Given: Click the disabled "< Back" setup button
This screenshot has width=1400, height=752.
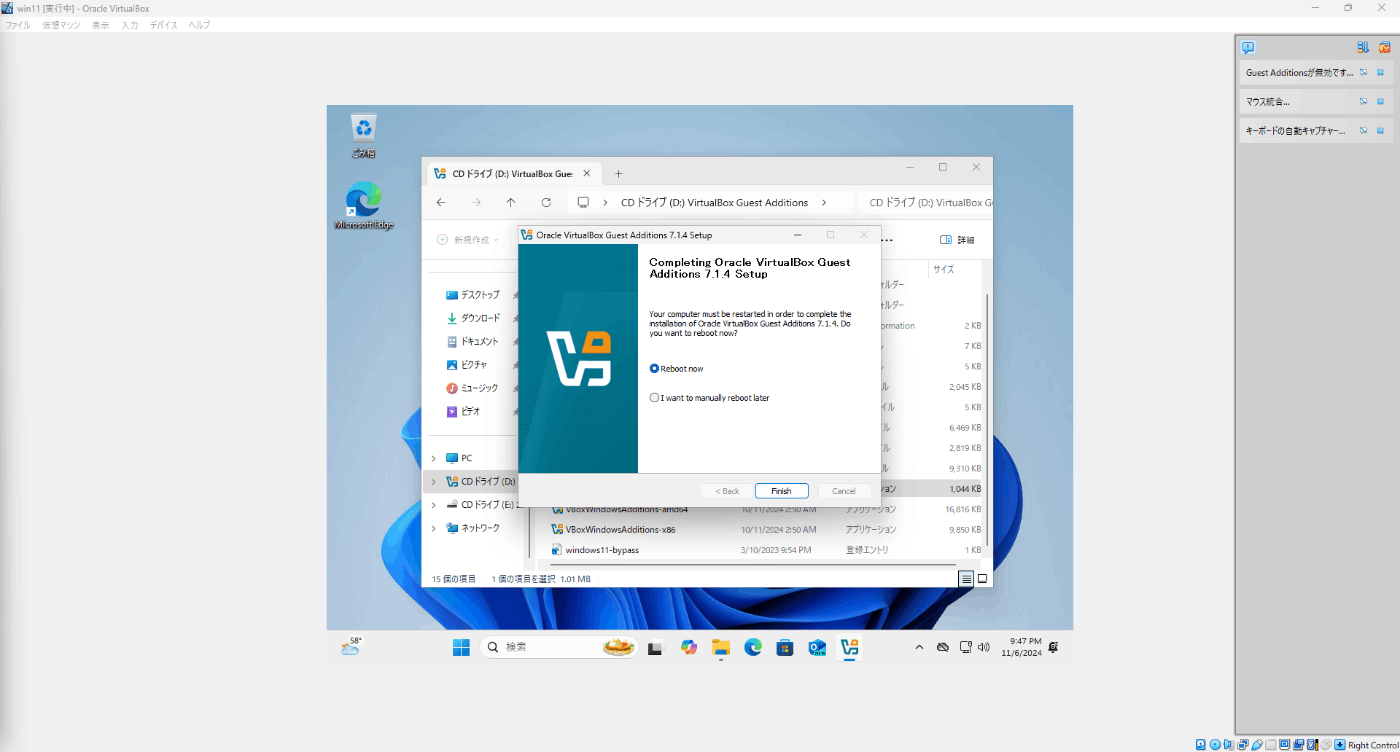Looking at the screenshot, I should (727, 491).
